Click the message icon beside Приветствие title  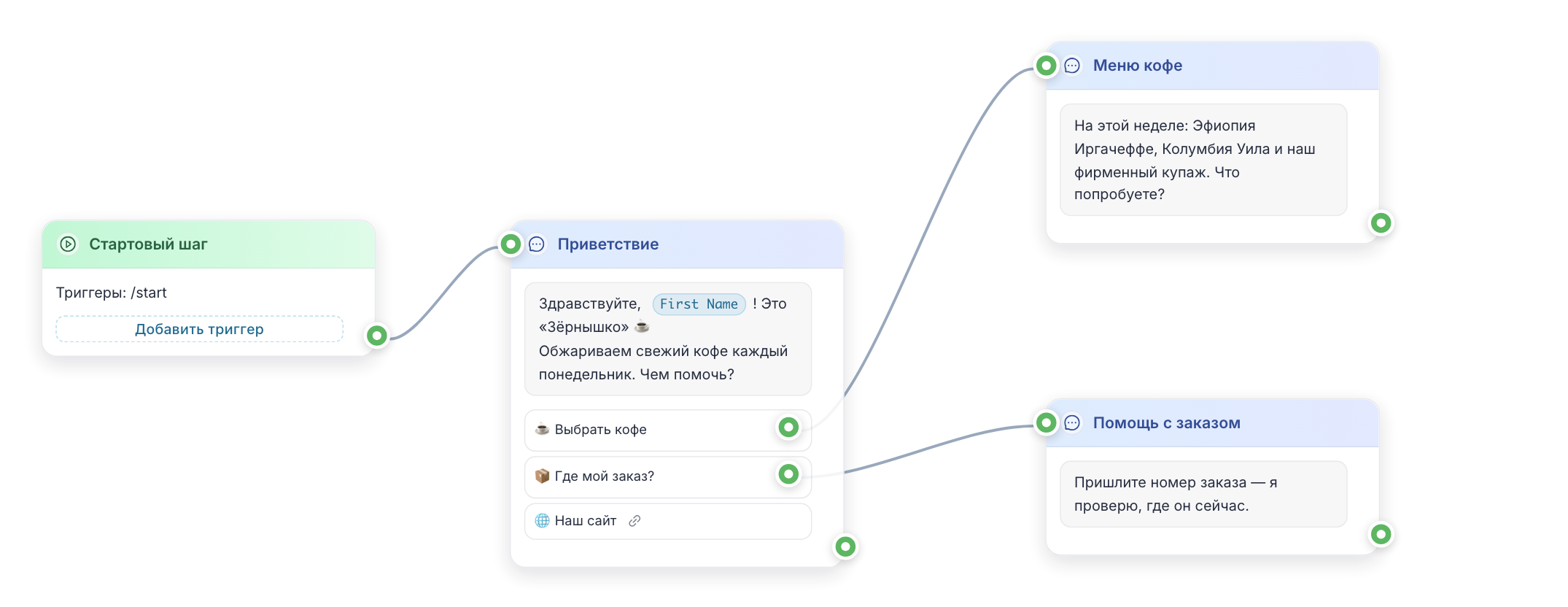pyautogui.click(x=537, y=244)
